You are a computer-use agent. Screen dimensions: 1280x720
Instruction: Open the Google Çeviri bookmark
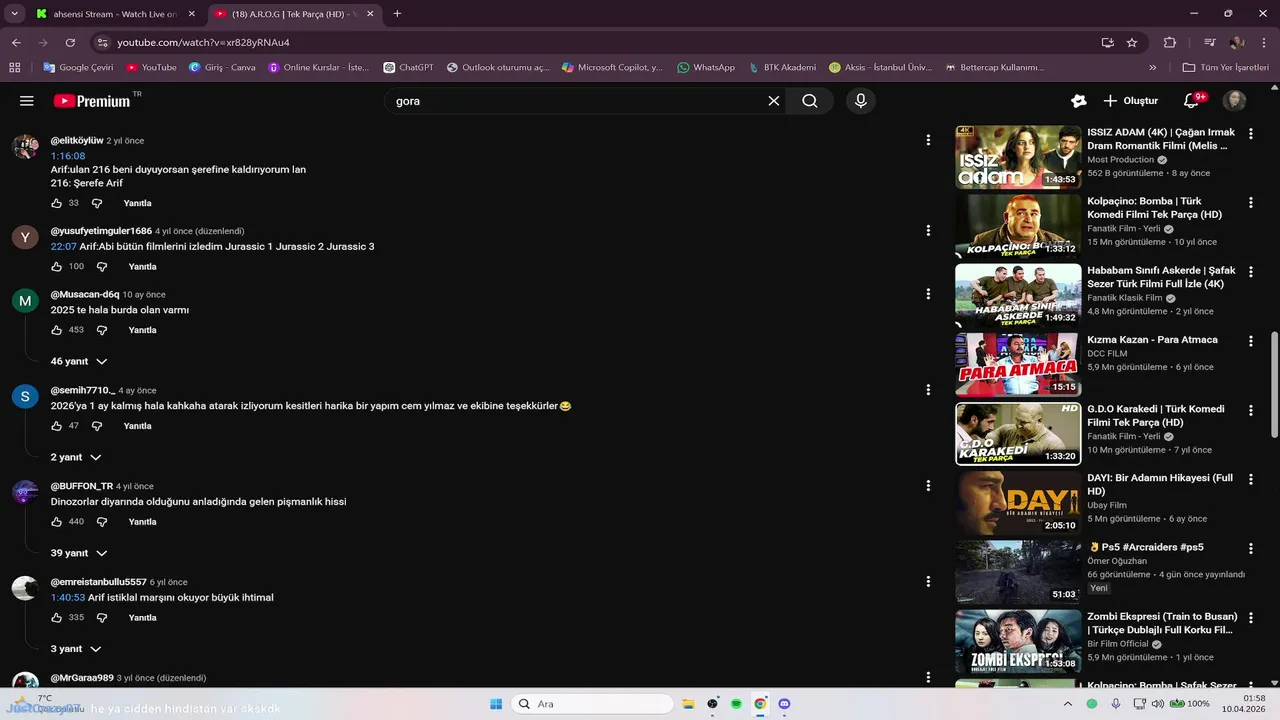[78, 68]
